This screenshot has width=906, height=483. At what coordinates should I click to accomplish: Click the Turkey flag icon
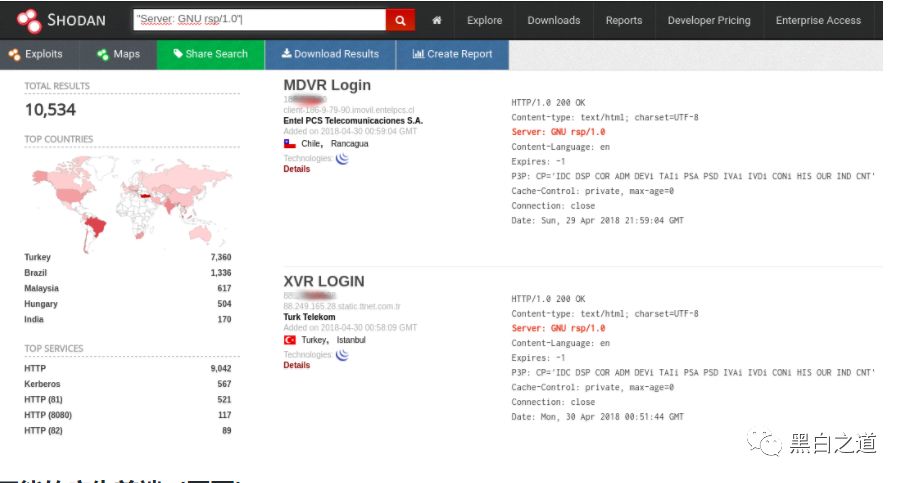[x=289, y=340]
